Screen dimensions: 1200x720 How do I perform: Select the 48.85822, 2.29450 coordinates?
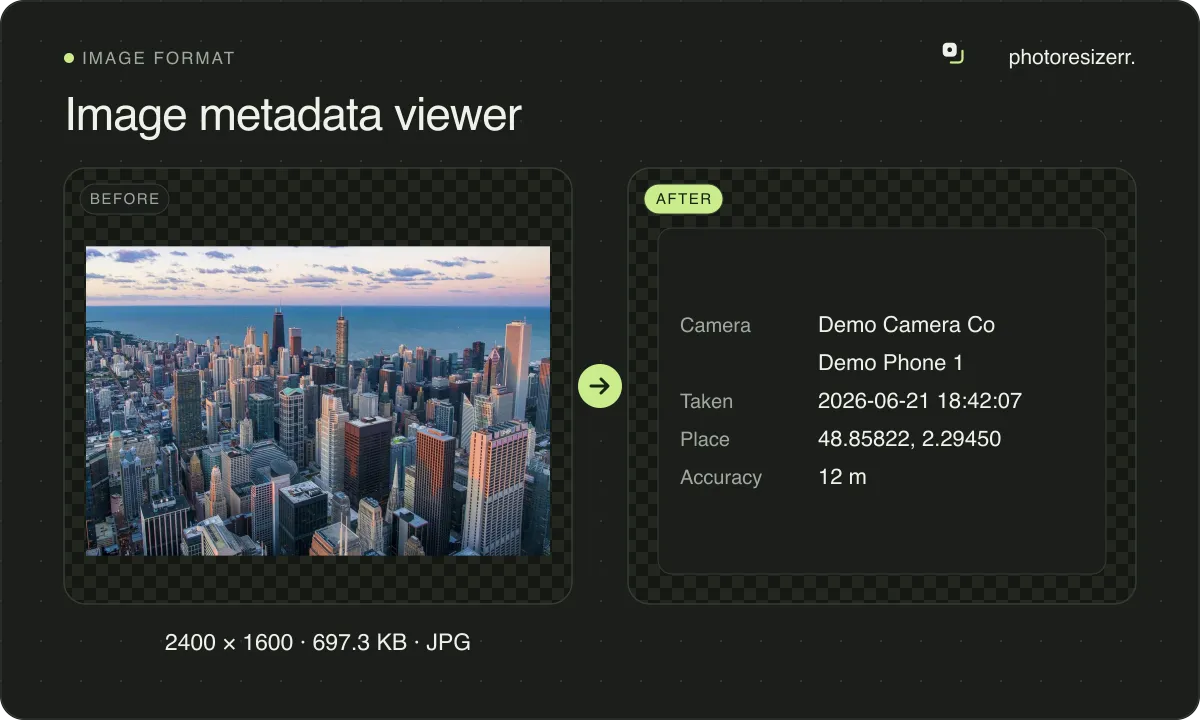(x=910, y=439)
